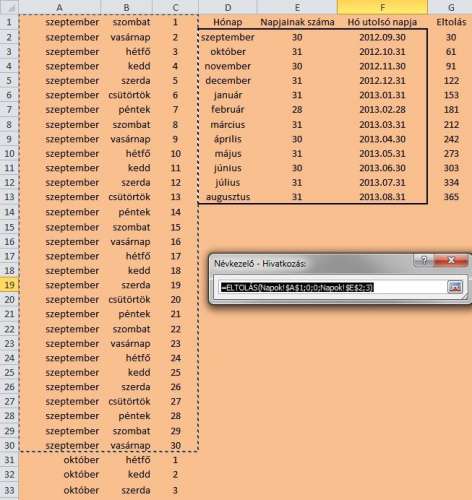Click the Eltolás value 242
Screen dimensions: 472x500
click(x=450, y=139)
